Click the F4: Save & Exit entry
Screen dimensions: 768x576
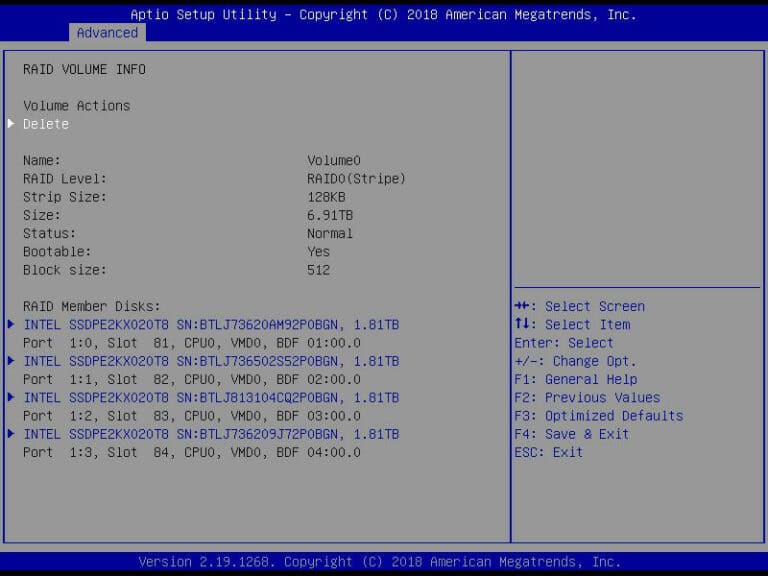572,434
